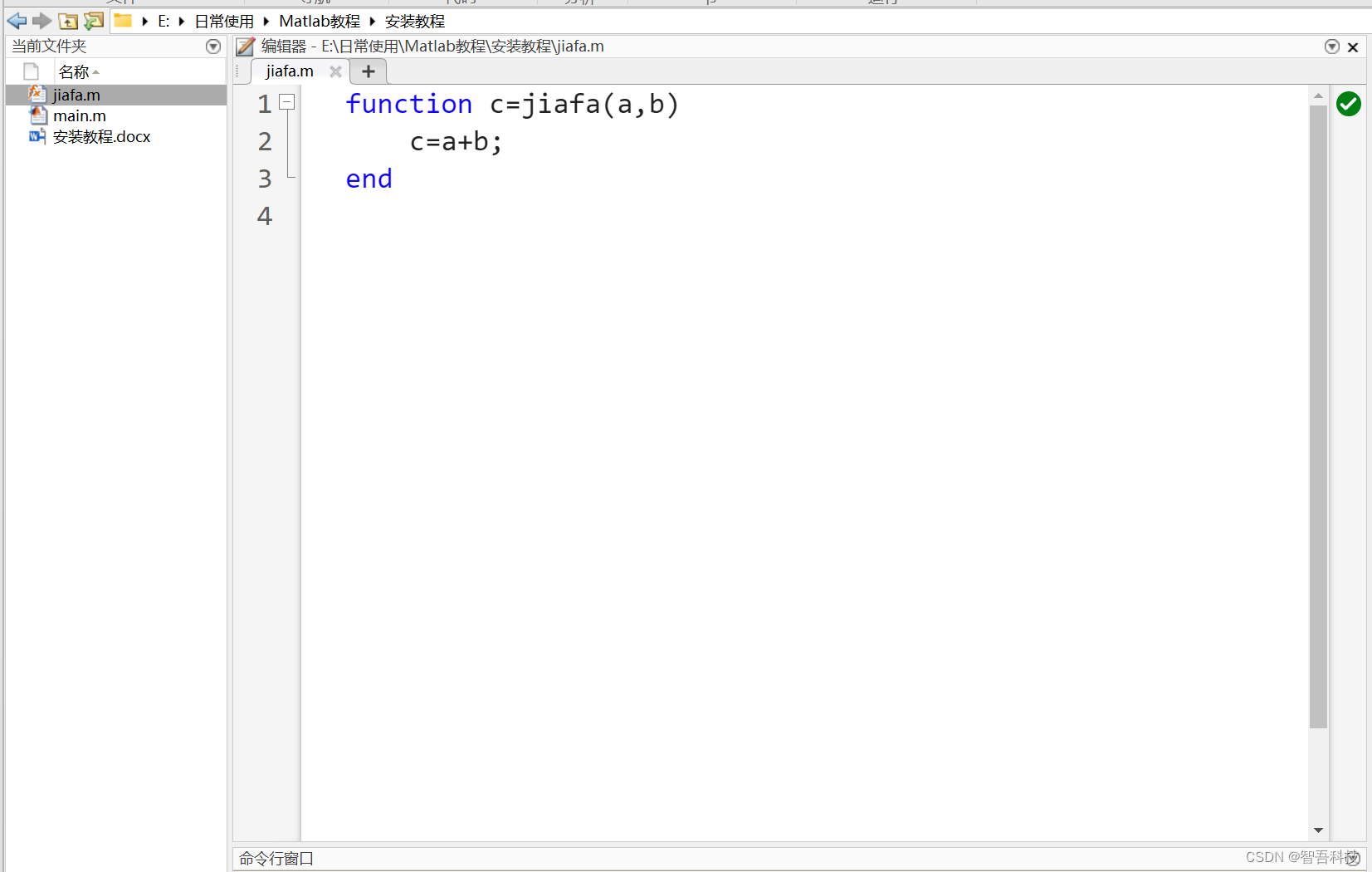Click the 命令行窗口 bar at the bottom
The image size is (1372, 872).
[x=276, y=858]
